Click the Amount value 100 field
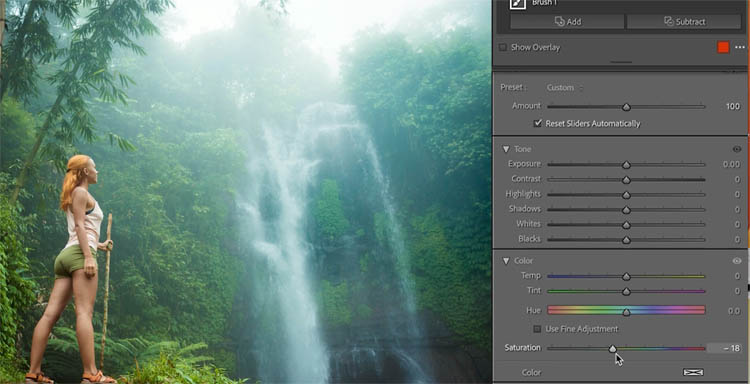Viewport: 750px width, 384px height. (732, 106)
